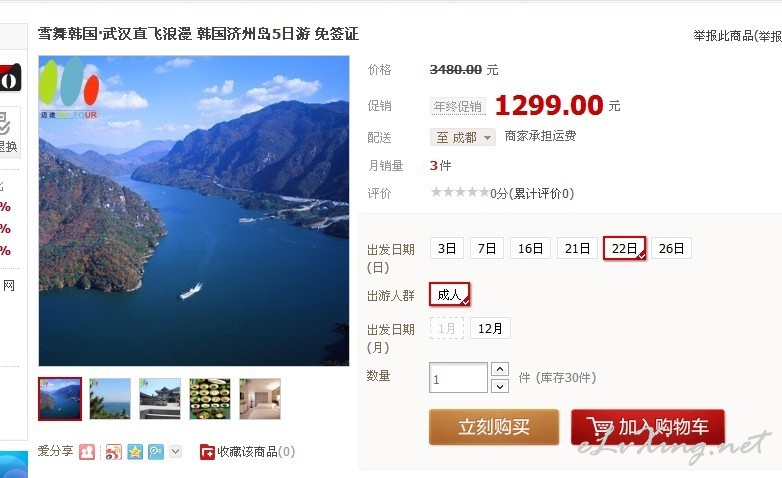The image size is (782, 478).
Task: Open the 至 成都 delivery destination dropdown
Action: (463, 137)
